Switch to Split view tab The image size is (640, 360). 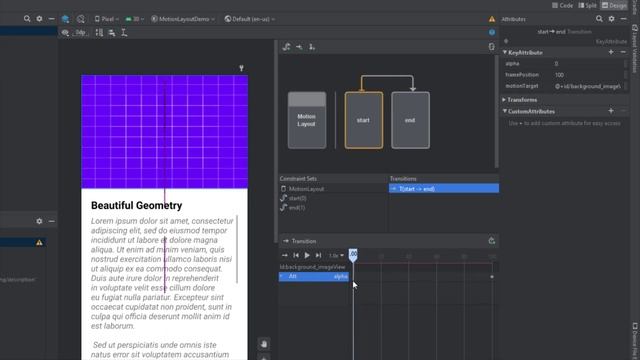coord(587,5)
